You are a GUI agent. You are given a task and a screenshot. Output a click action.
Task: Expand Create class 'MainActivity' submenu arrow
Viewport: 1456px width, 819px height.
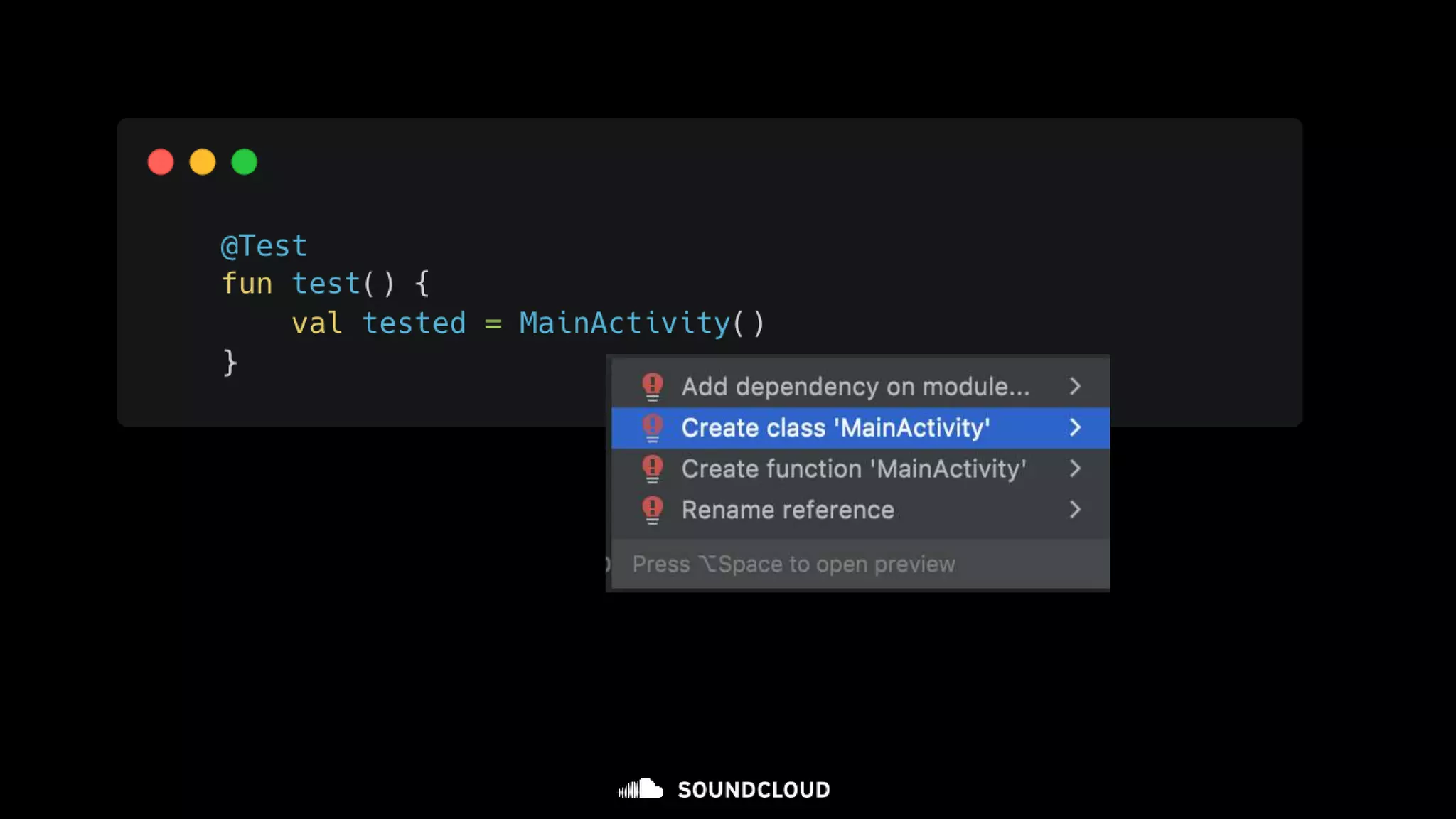pos(1075,427)
